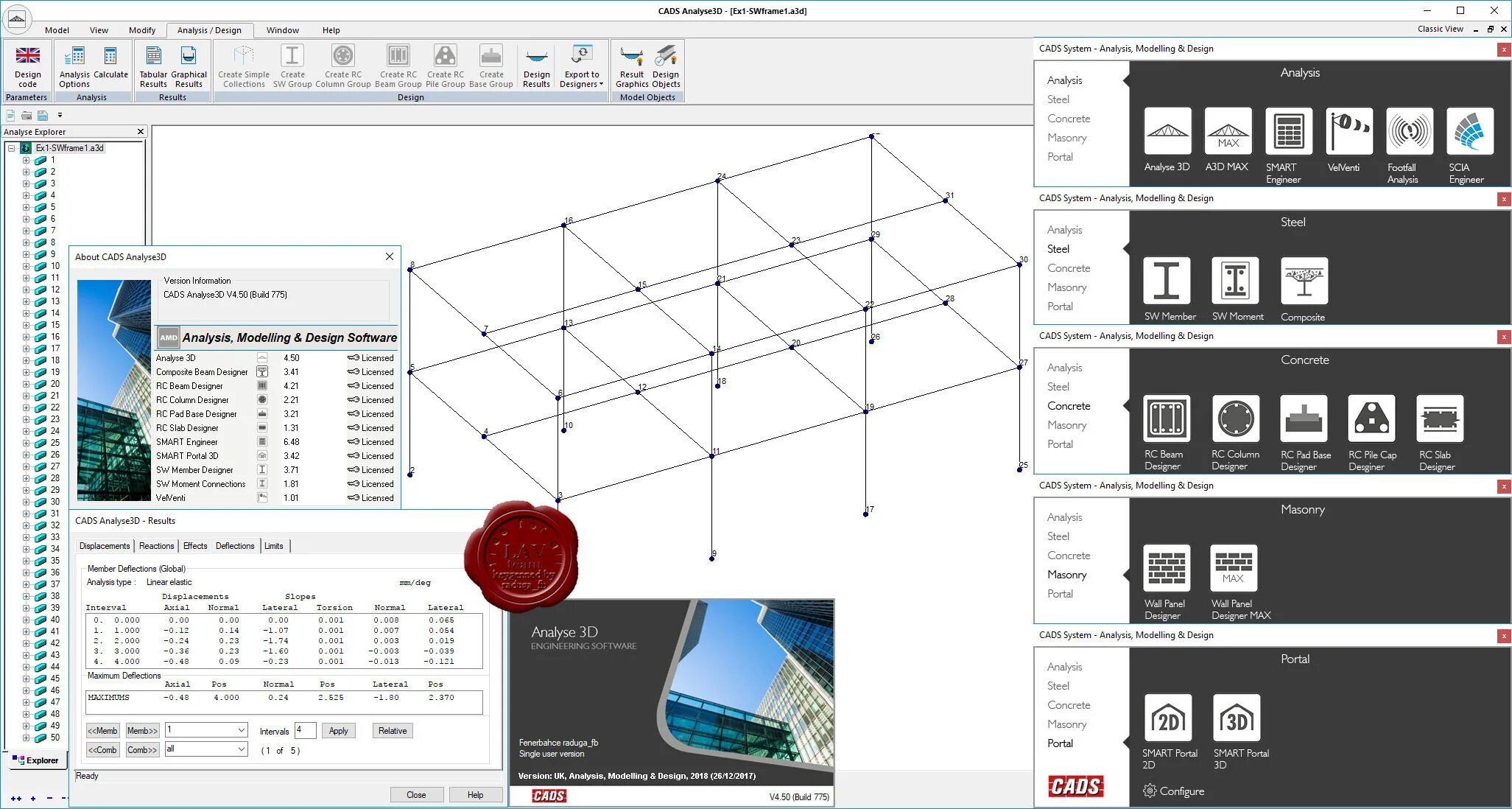1512x809 pixels.
Task: Select Portal in the Steel panel sidebar
Action: 1061,307
